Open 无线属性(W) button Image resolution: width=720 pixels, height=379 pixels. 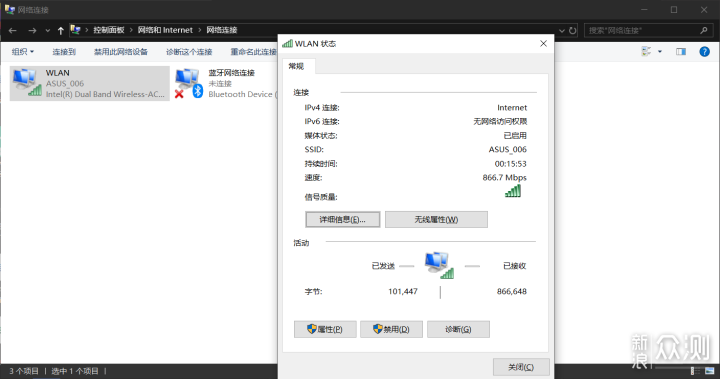(x=436, y=220)
